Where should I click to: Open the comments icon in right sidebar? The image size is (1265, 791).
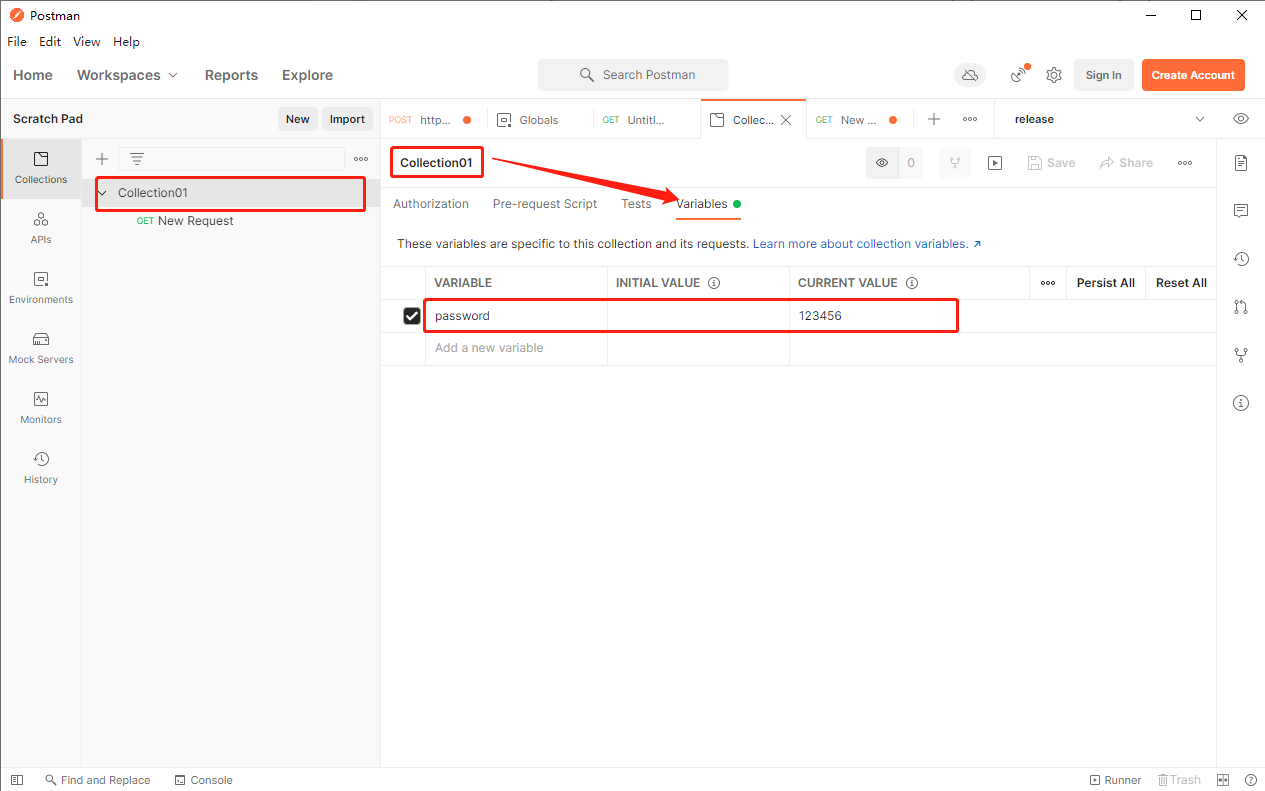[1241, 211]
